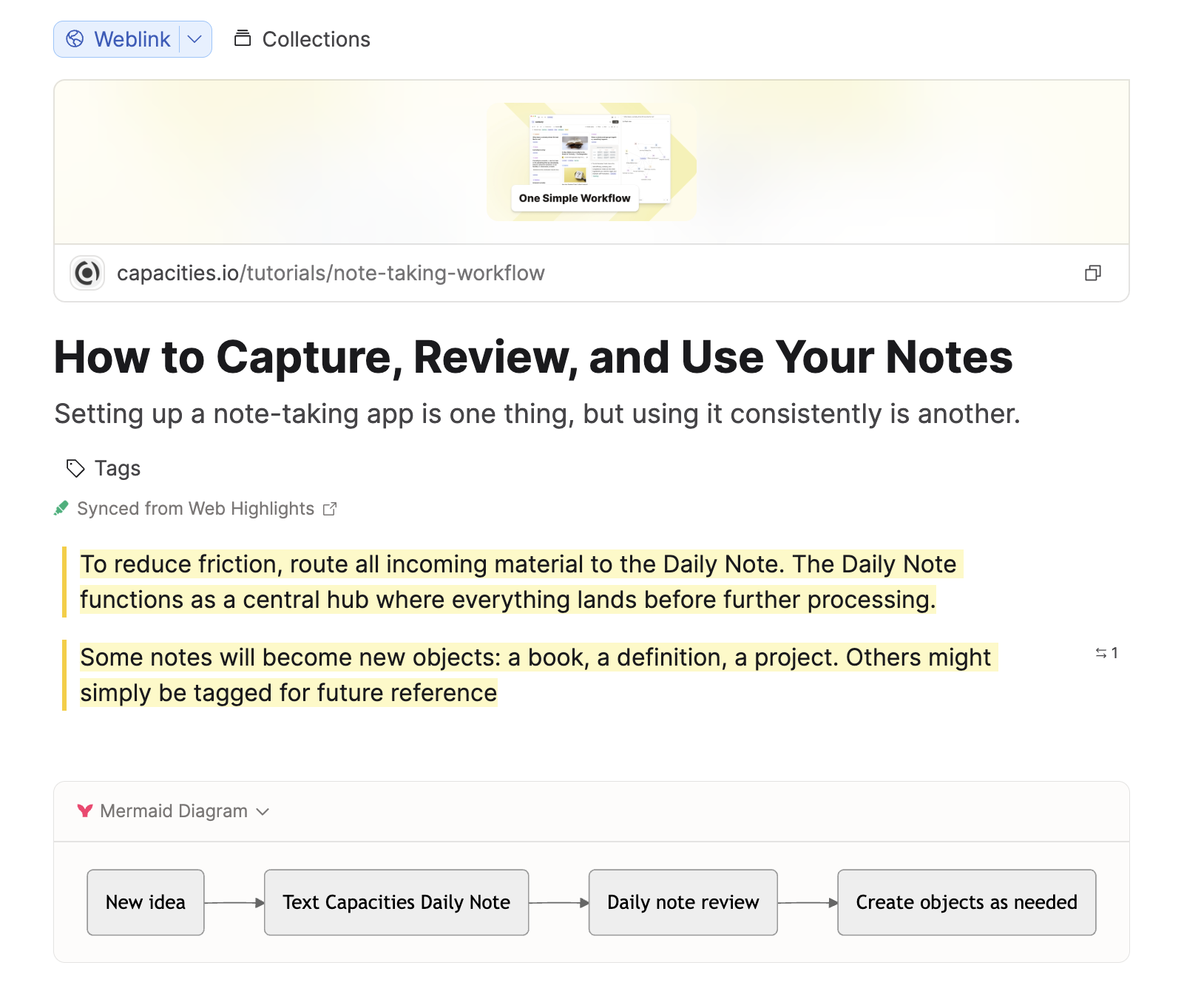Open the capacities.io note-taking-workflow link

tap(331, 273)
